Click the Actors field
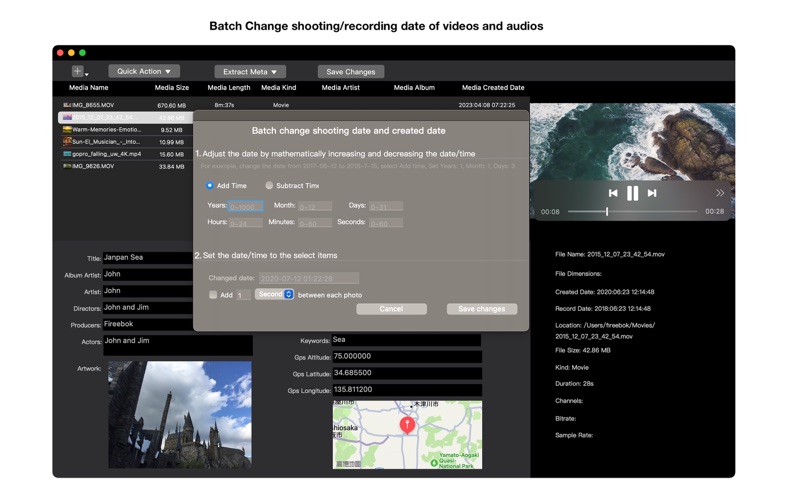The image size is (800, 500). coord(178,345)
